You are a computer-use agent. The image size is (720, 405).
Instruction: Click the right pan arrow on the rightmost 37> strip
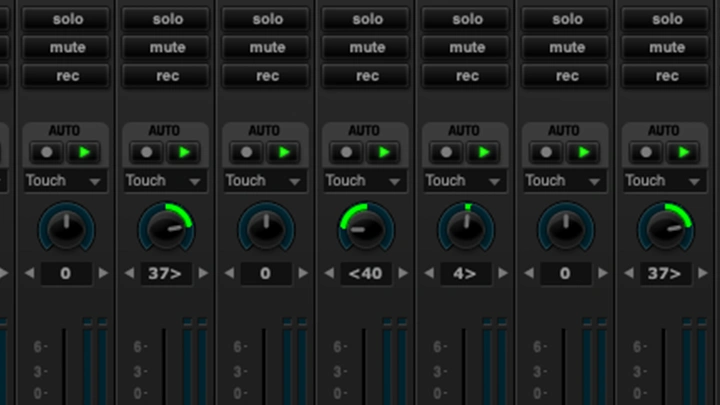703,274
